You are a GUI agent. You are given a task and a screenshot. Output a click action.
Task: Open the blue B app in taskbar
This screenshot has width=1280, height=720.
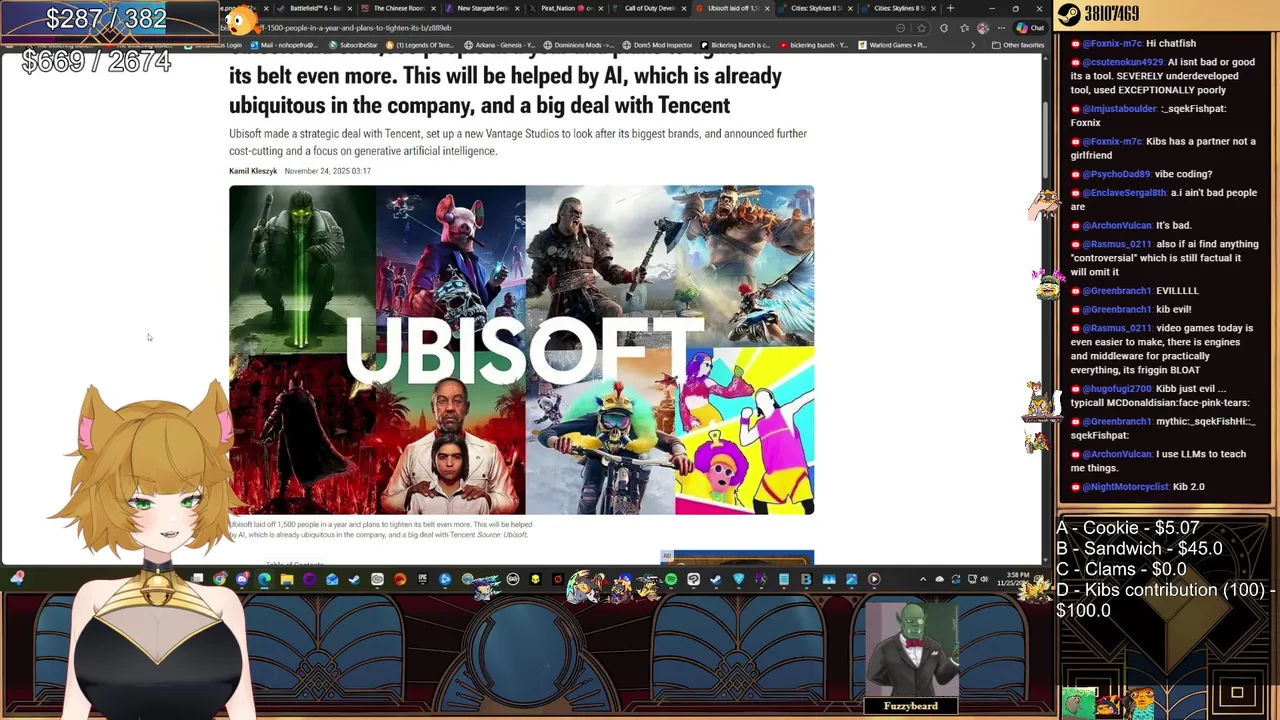(x=807, y=579)
